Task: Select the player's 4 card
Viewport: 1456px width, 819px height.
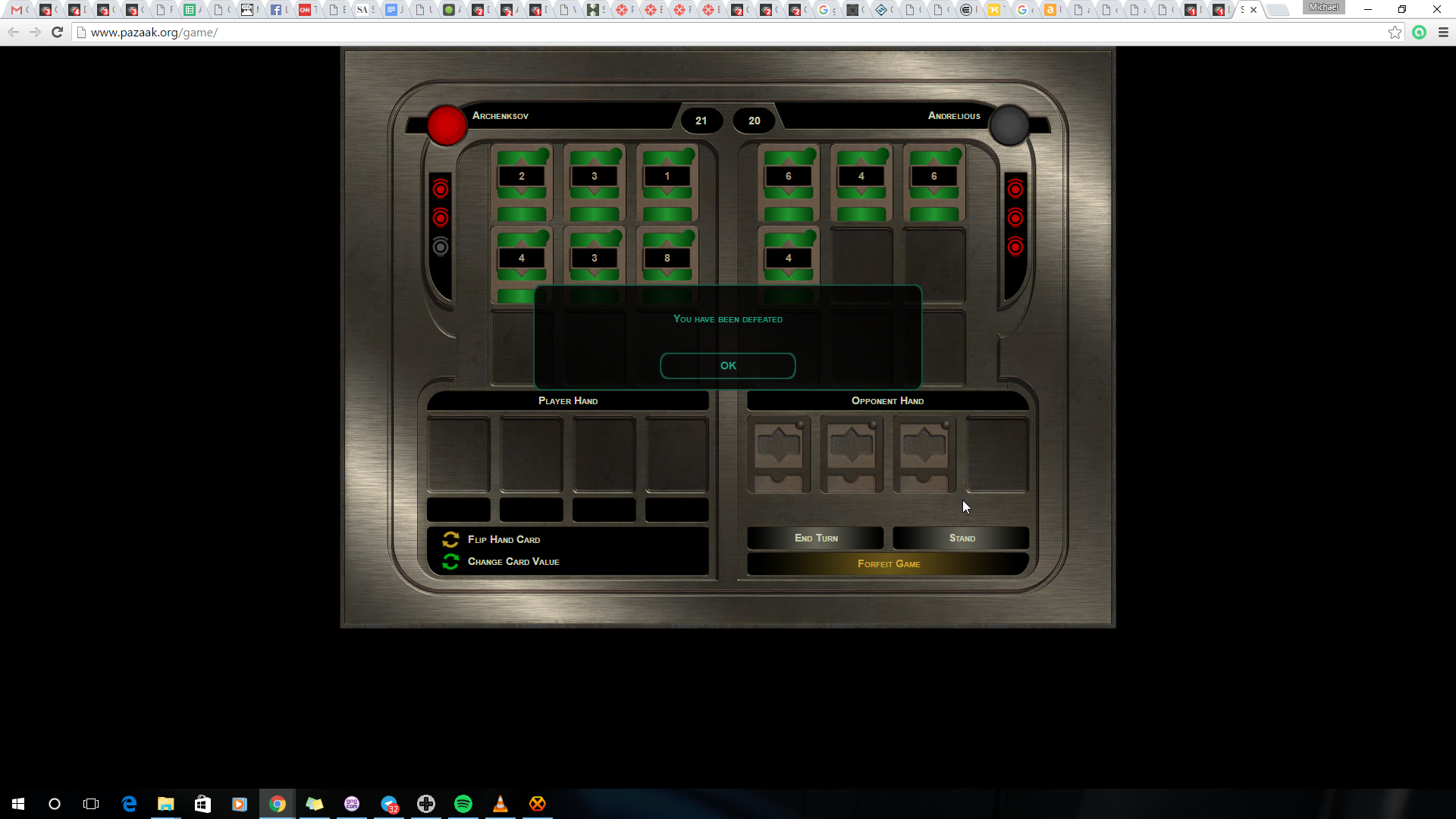Action: click(x=522, y=265)
